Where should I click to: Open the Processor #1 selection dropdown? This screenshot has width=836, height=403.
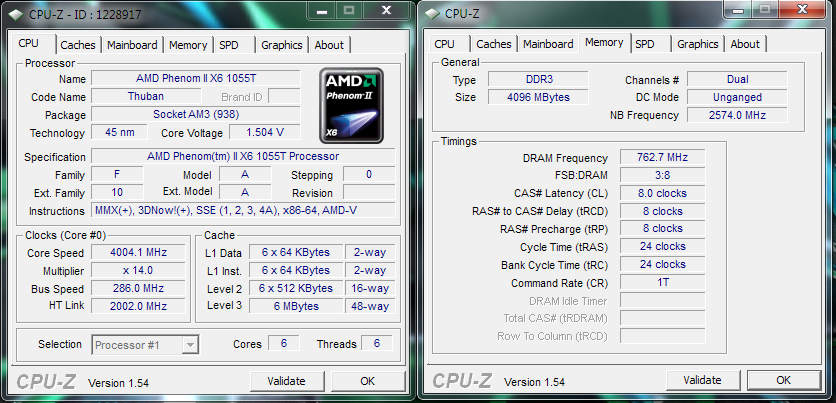pos(145,345)
